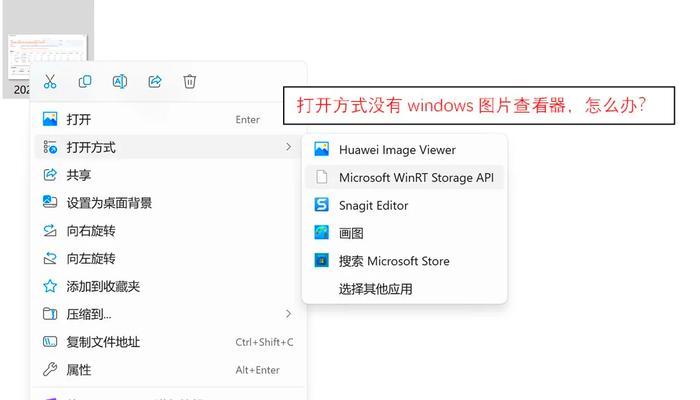Open the 压缩到... entry
The height and width of the screenshot is (400, 700).
[166, 314]
